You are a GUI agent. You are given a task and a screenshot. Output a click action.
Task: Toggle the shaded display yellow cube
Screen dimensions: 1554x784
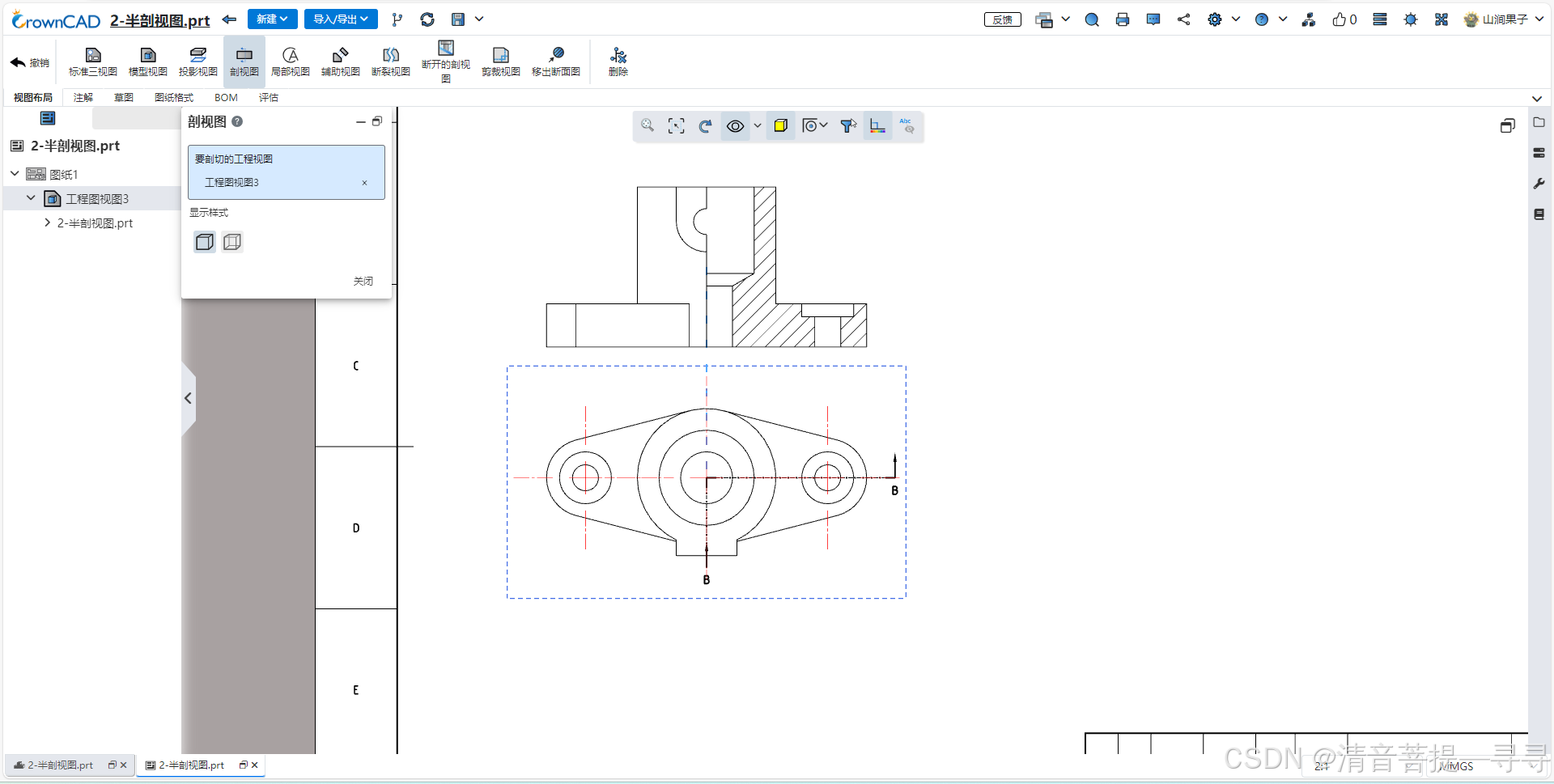(780, 126)
